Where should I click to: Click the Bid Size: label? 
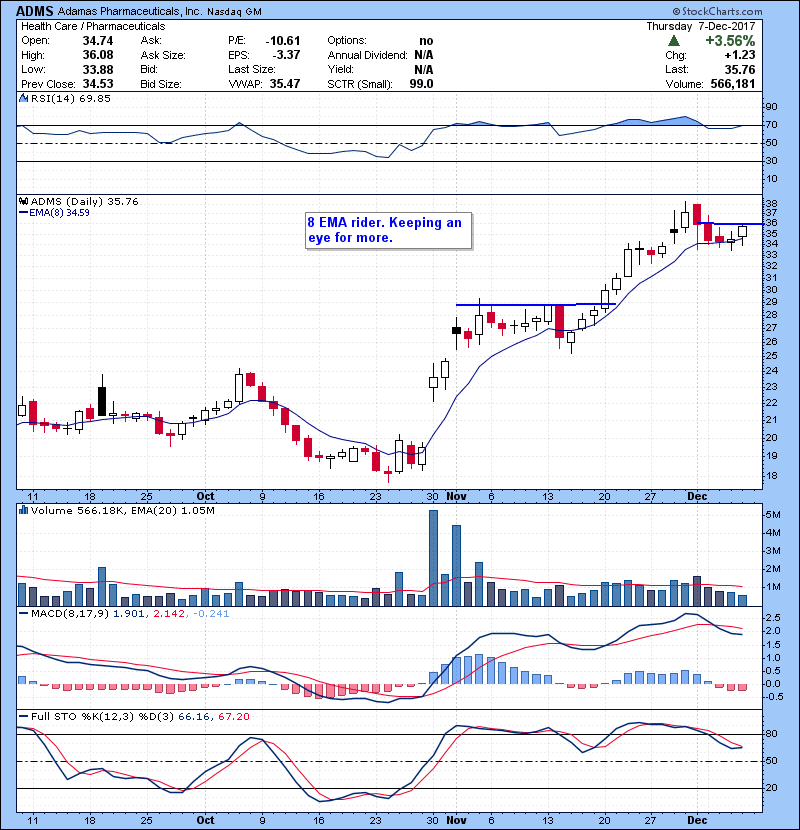161,84
